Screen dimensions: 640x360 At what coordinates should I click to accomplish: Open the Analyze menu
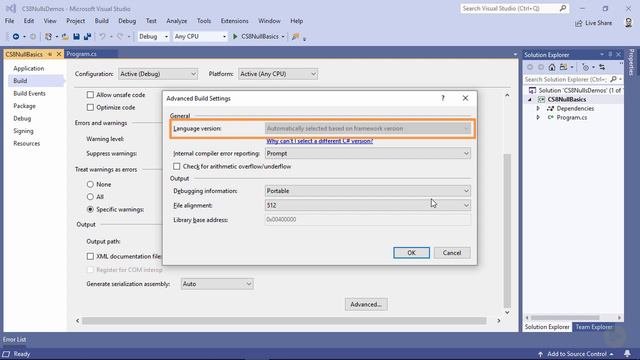[x=176, y=21]
